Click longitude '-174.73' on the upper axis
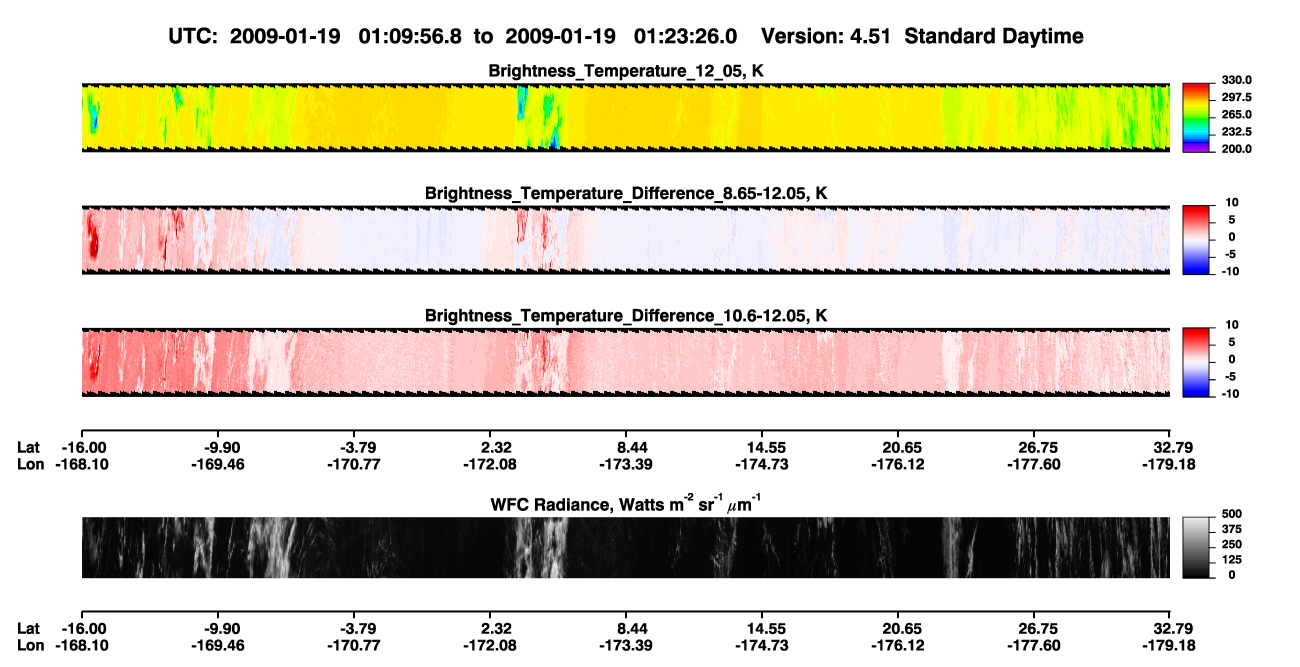Screen dimensions: 1300x667 (x=762, y=464)
